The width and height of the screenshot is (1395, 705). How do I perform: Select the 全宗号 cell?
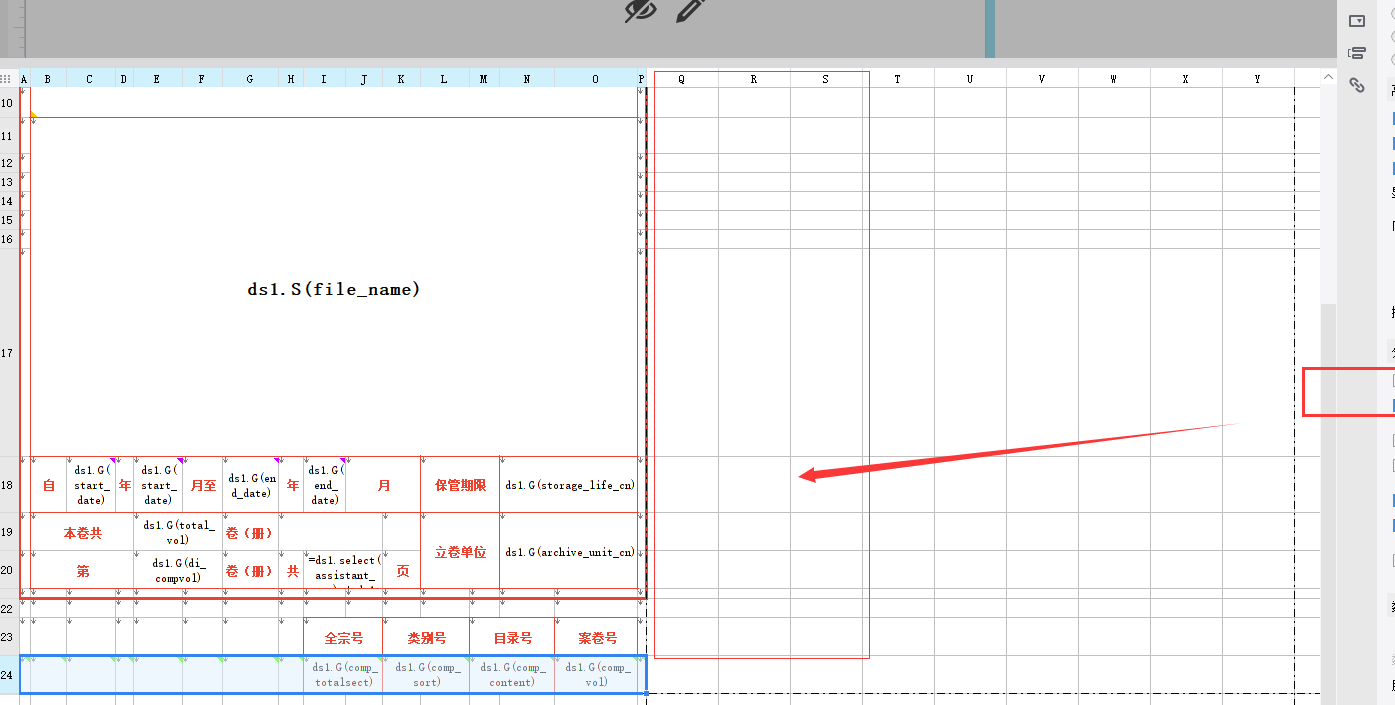click(x=343, y=637)
